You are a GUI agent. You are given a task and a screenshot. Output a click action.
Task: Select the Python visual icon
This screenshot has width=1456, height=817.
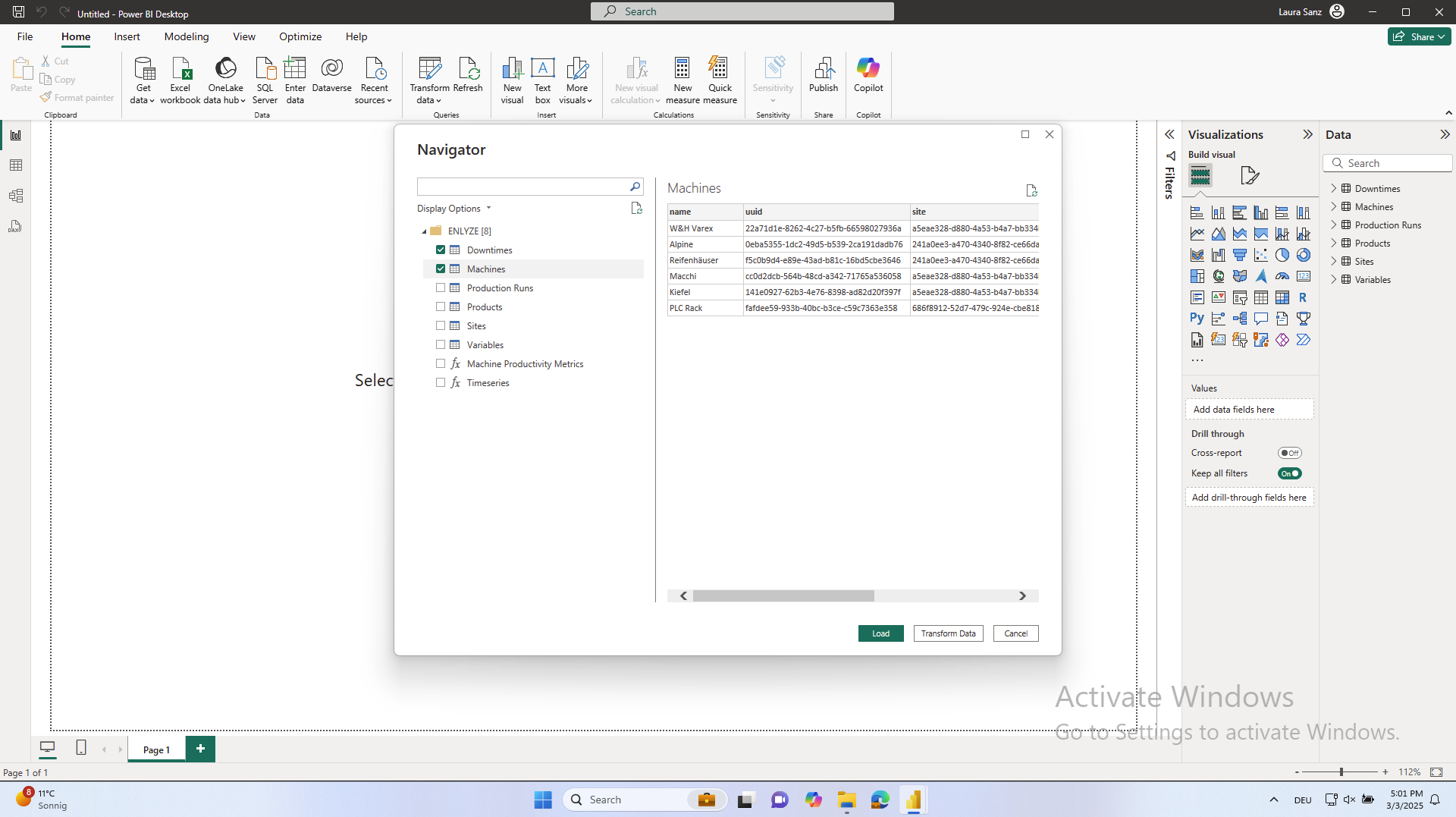[x=1197, y=319]
